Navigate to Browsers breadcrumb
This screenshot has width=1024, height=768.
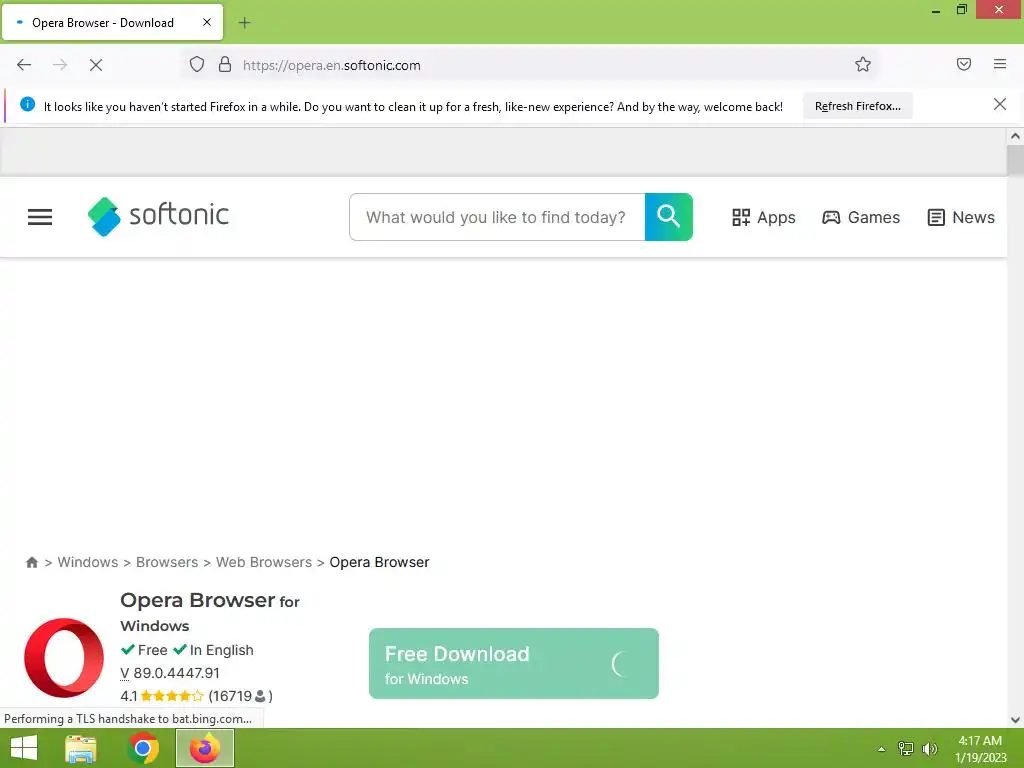coord(167,562)
